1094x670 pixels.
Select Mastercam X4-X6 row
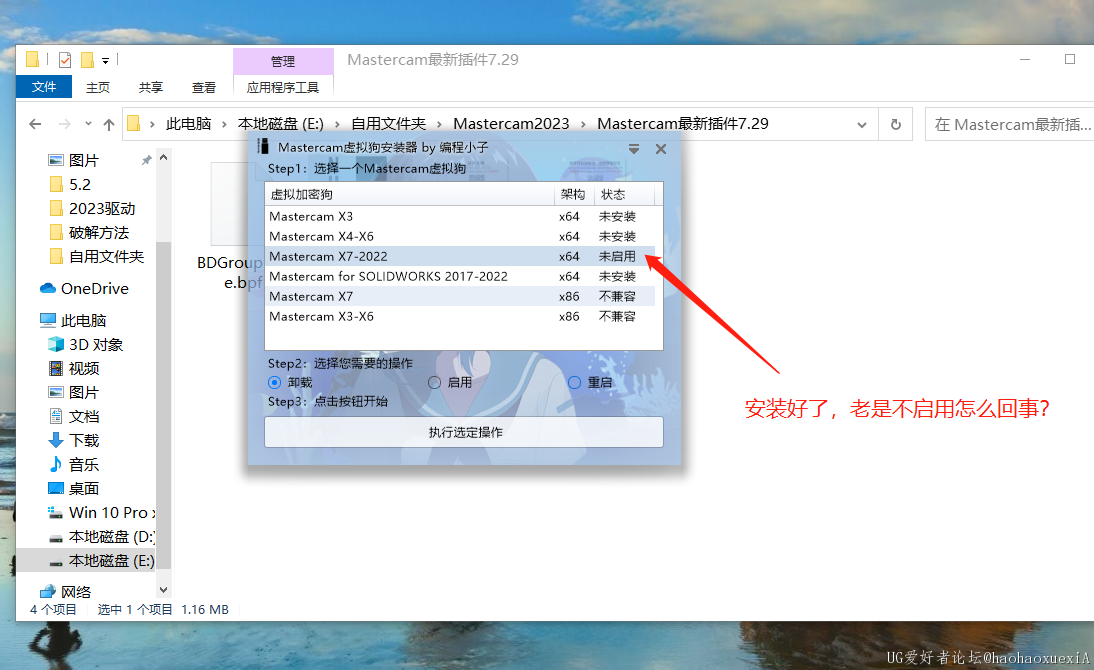460,237
